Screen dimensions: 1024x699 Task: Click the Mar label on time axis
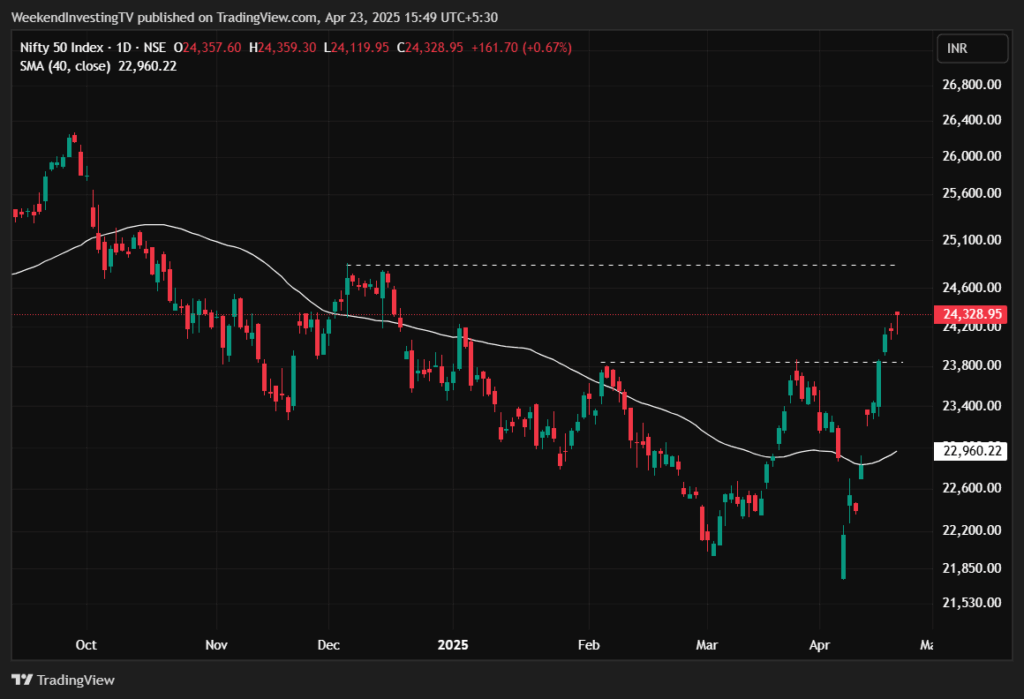pos(708,645)
